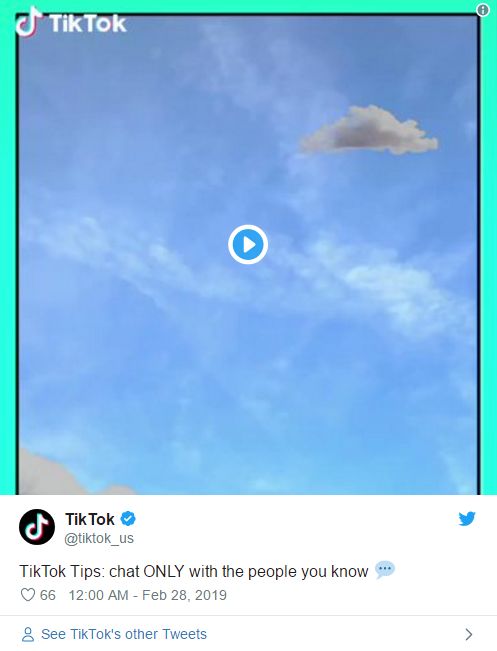The height and width of the screenshot is (651, 497).
Task: Click the TikTok account display name
Action: [90, 519]
